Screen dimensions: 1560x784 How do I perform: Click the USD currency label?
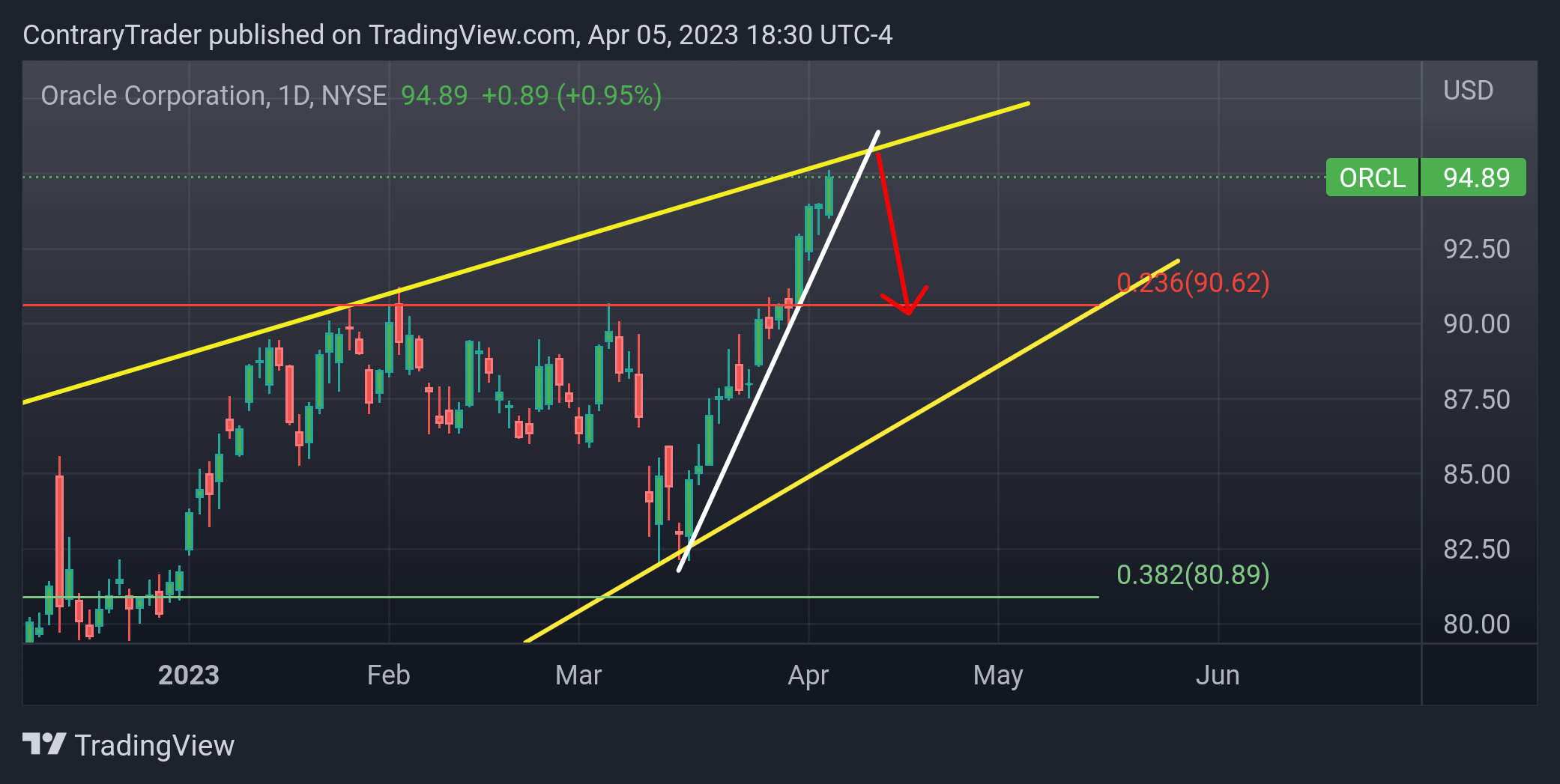pyautogui.click(x=1468, y=91)
